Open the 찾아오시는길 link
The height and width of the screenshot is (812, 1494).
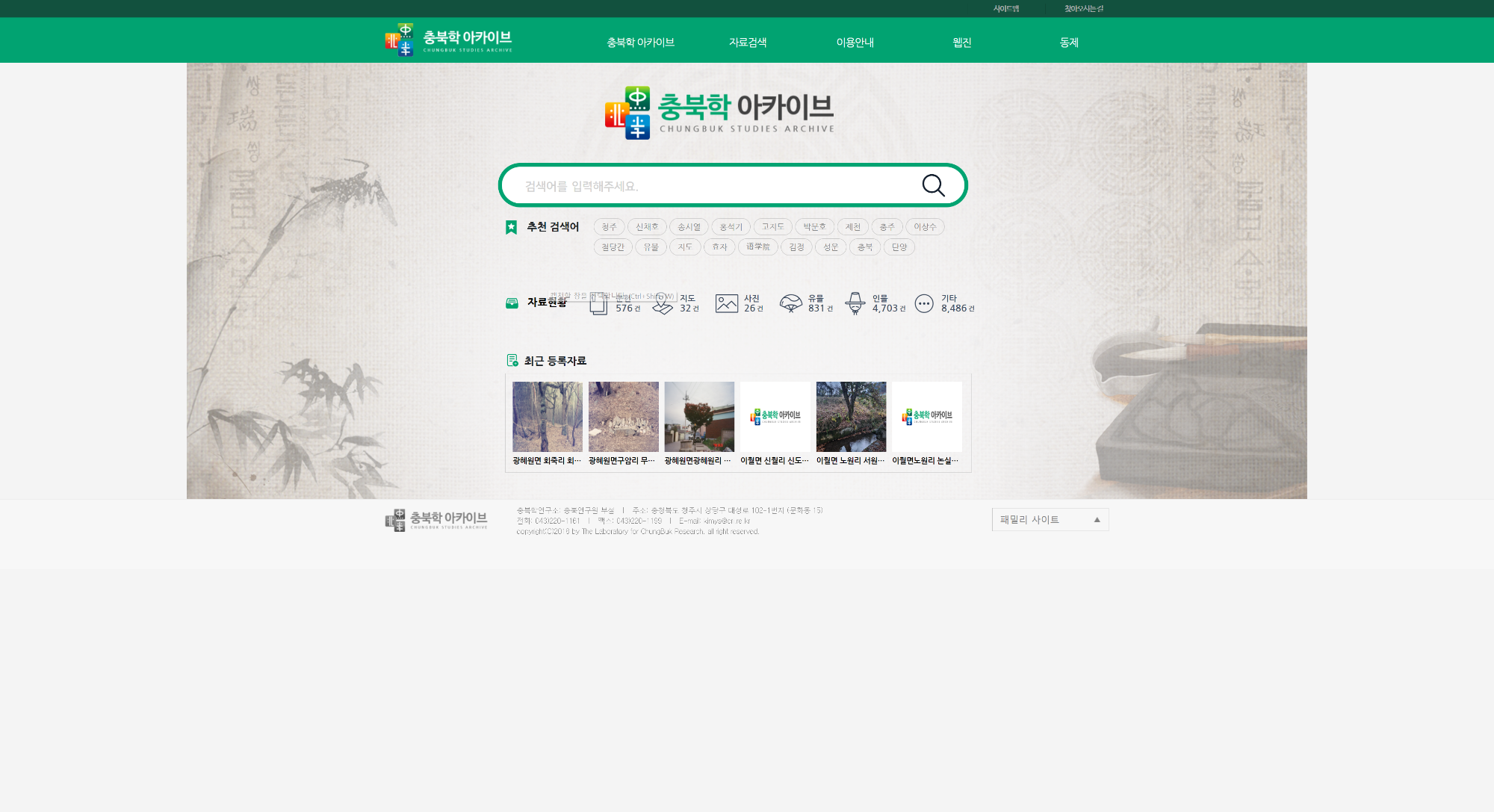pyautogui.click(x=1083, y=9)
